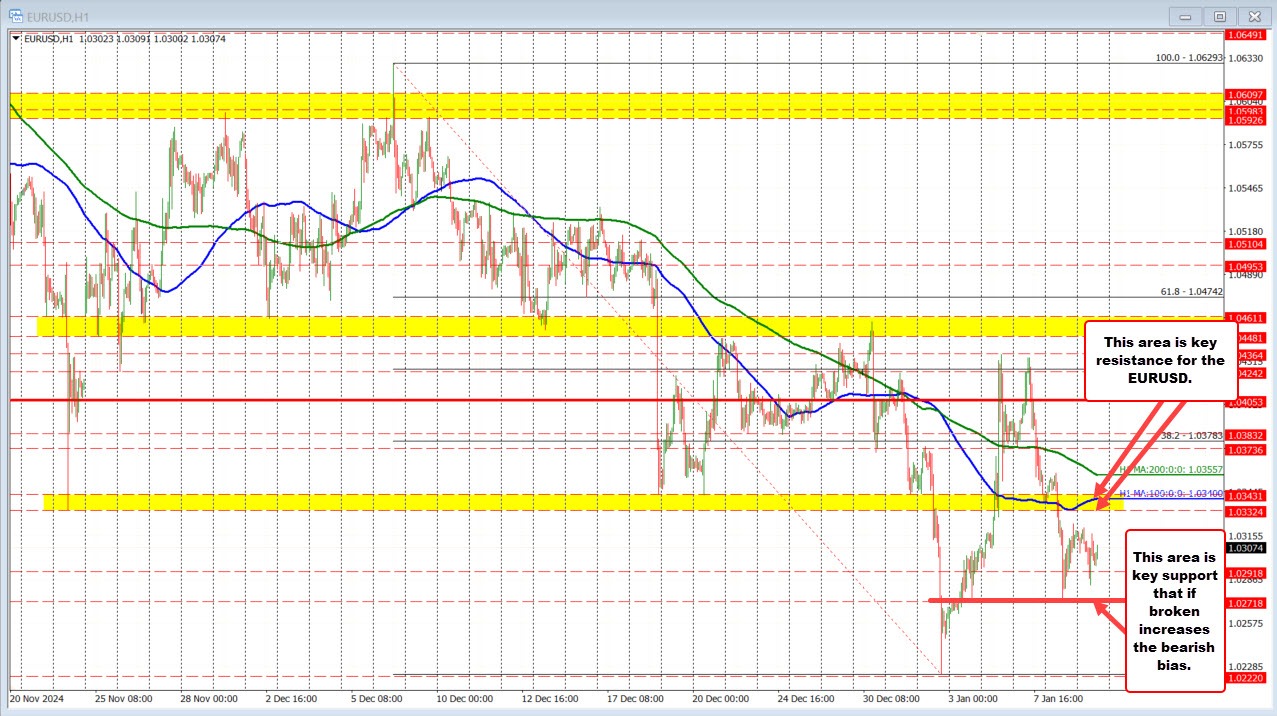Click the red price tag 1.03431
Viewport: 1277px width, 716px height.
click(1247, 495)
